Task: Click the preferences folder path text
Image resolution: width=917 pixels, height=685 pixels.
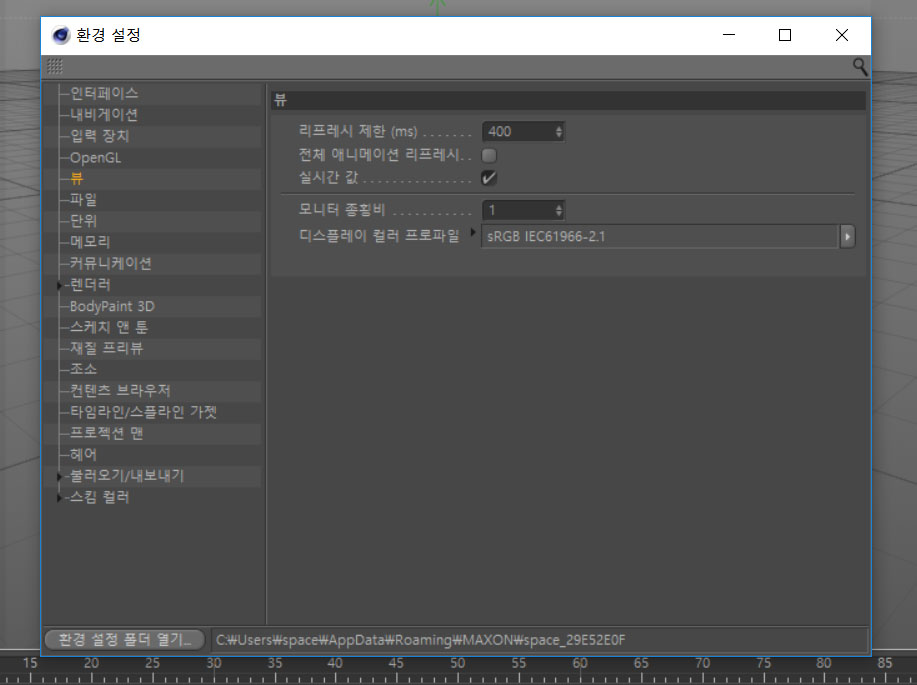Action: point(420,640)
